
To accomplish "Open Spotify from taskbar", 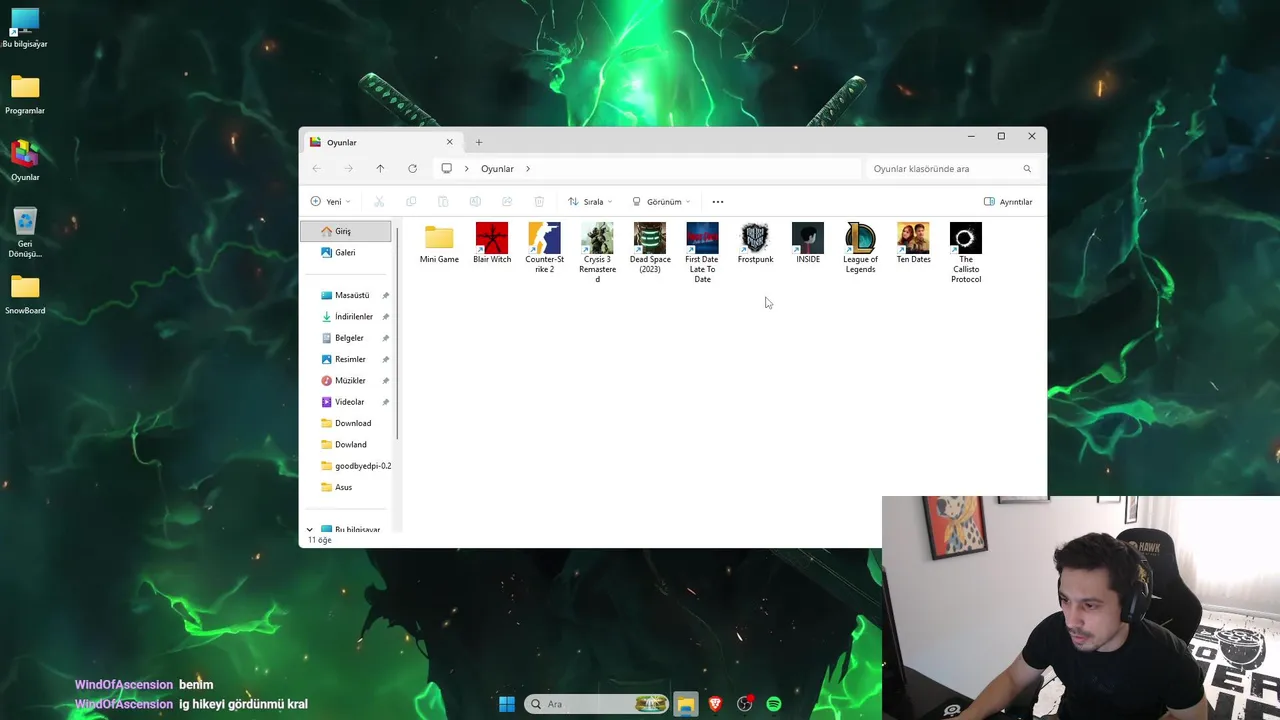I will click(x=774, y=704).
